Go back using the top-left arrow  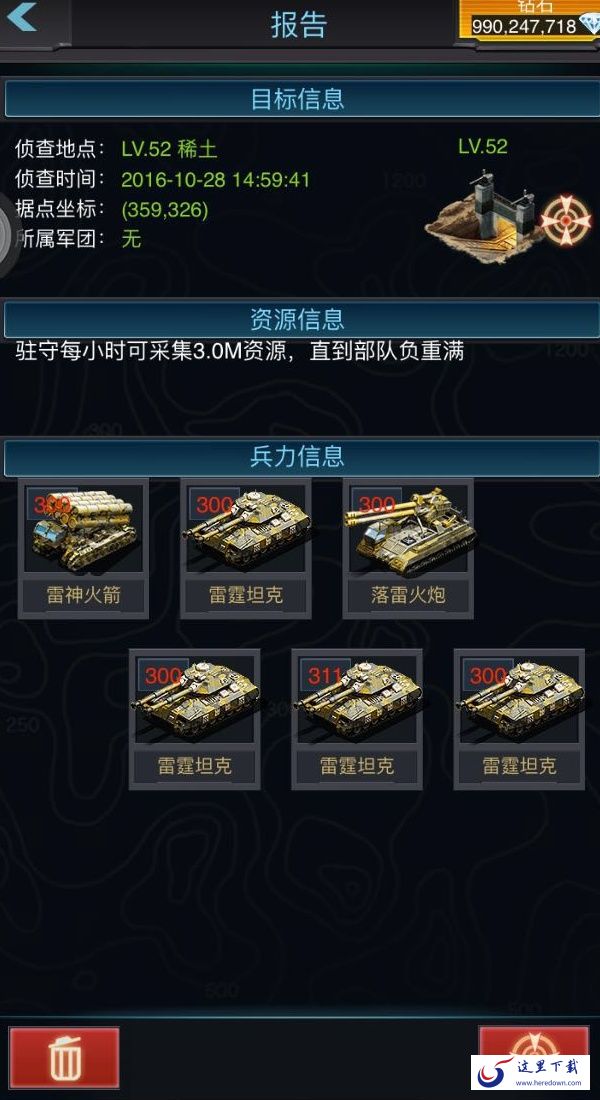(x=22, y=17)
